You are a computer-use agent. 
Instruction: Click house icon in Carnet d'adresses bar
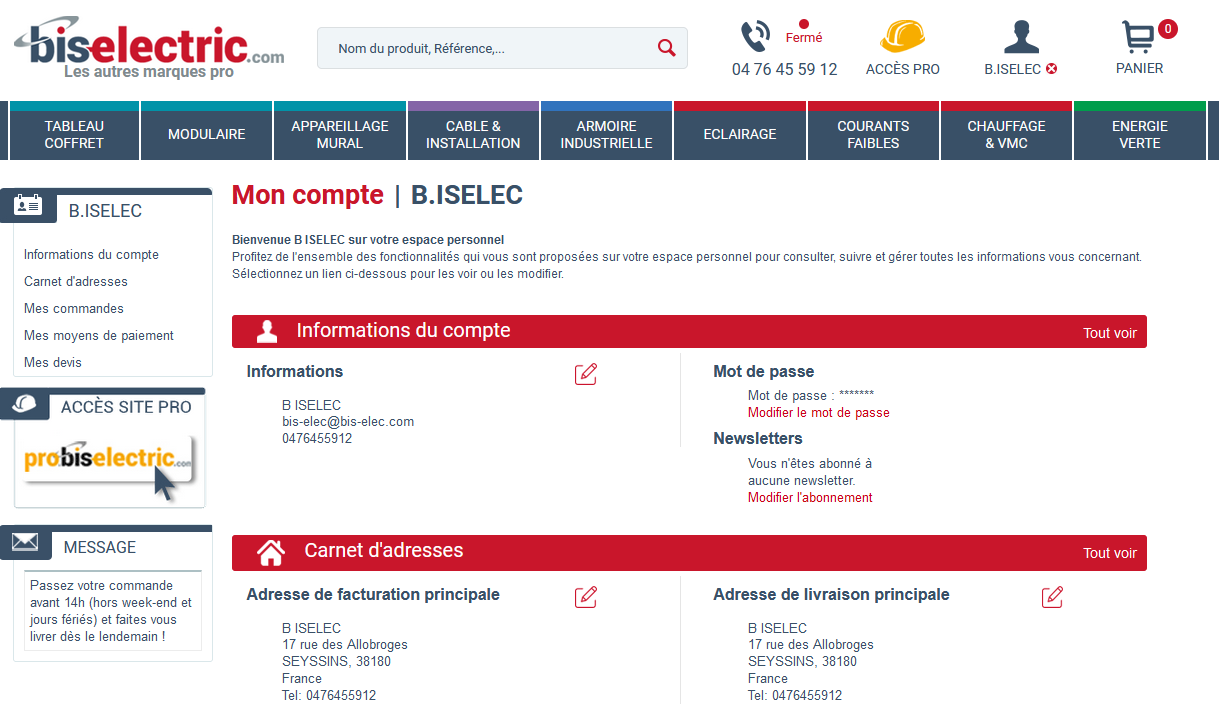coord(271,552)
